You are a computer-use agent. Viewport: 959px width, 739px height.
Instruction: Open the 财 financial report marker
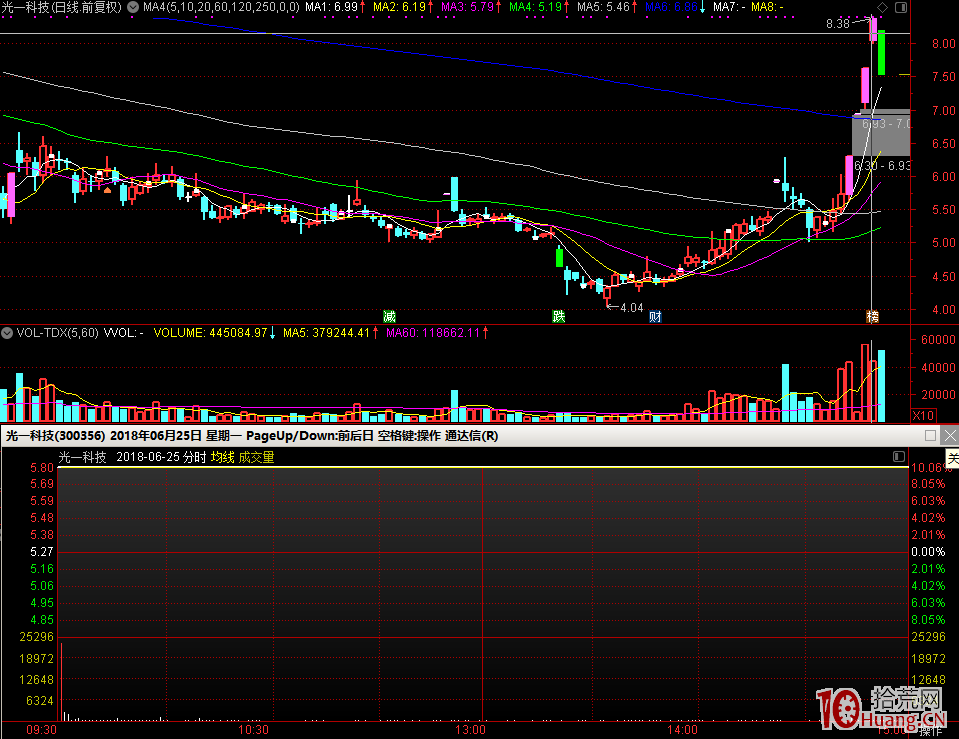pos(655,316)
